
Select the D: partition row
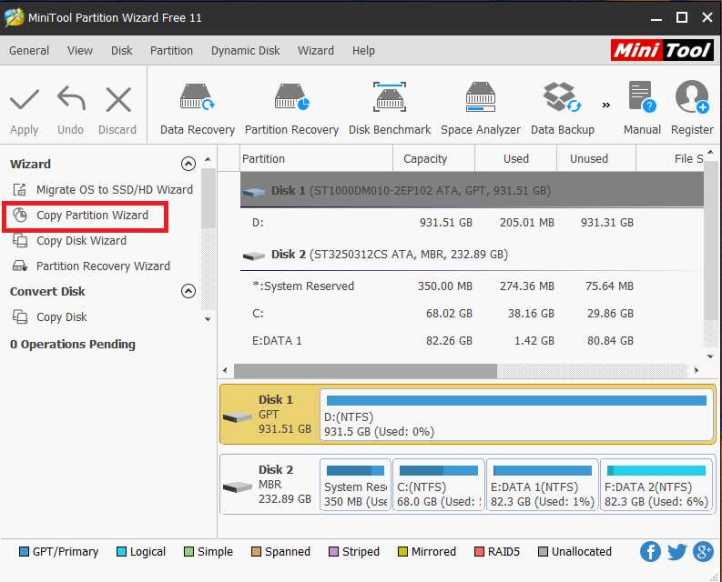pyautogui.click(x=472, y=222)
